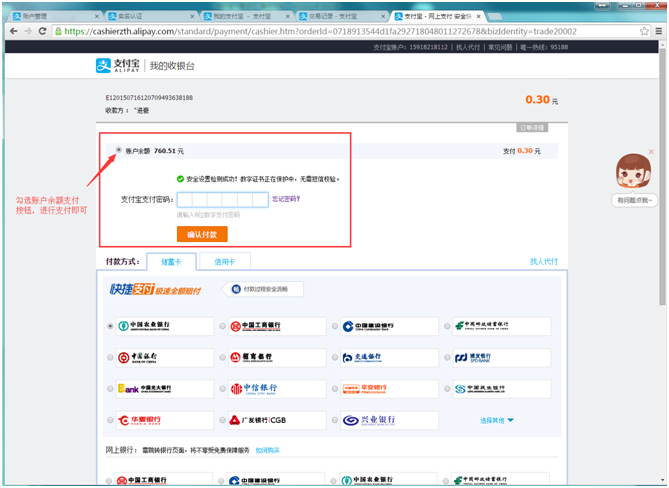Screen dimensions: 669x488
Task: Pick 中国建设银行 logo under 网上银行 section
Action: coord(276,479)
